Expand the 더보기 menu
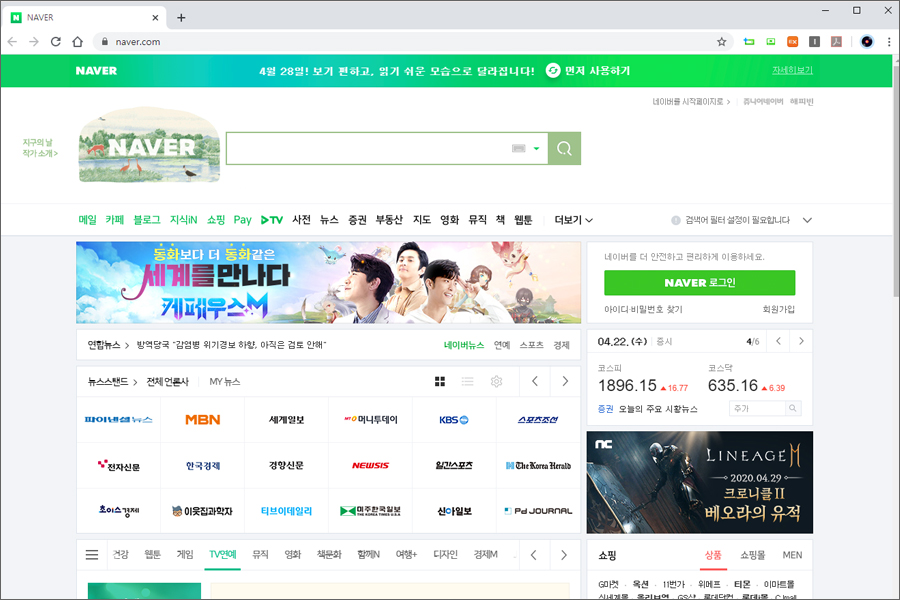 573,220
